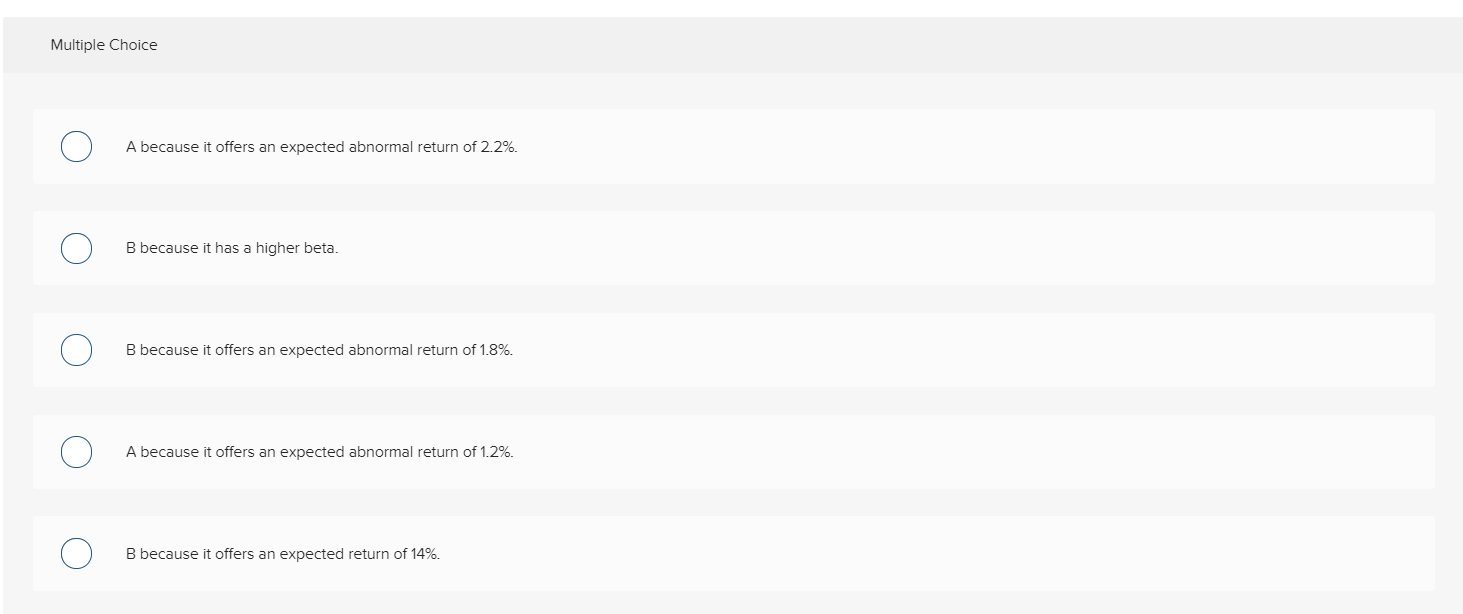
Task: Choose the radio button for the 1.2% abnormal return answer
Action: coord(76,452)
